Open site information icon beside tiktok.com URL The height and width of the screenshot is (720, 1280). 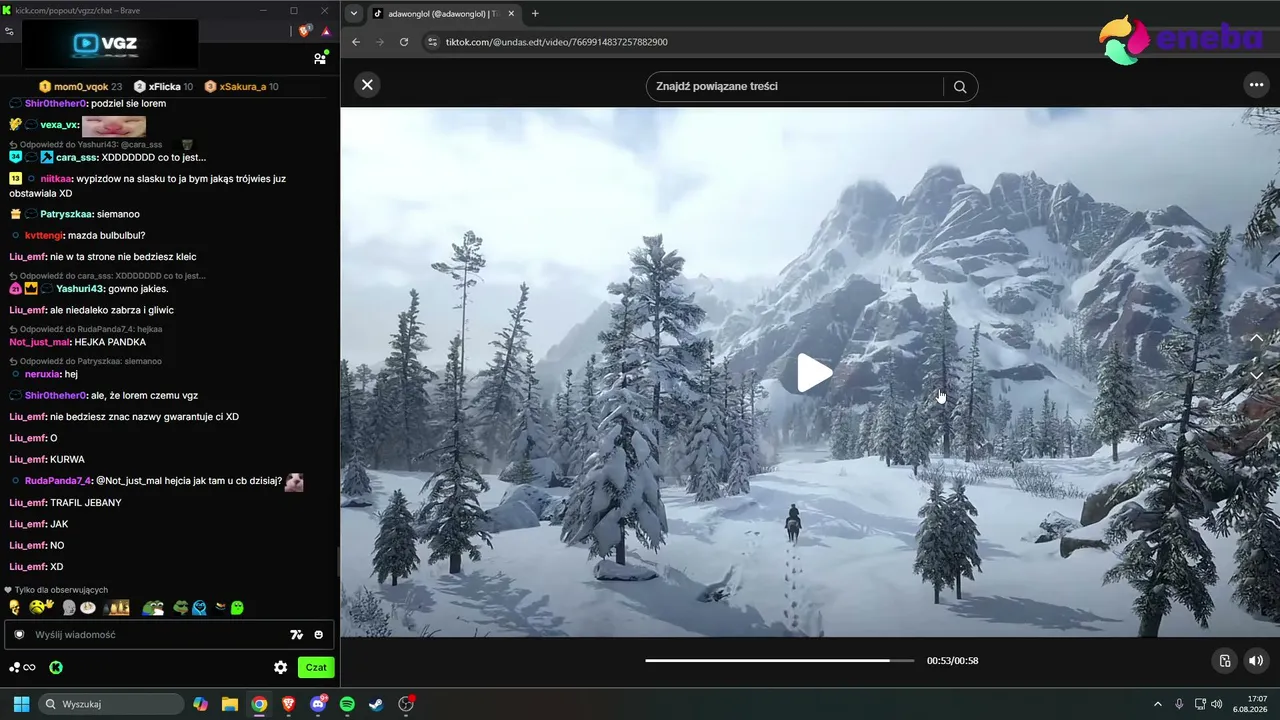(x=432, y=42)
